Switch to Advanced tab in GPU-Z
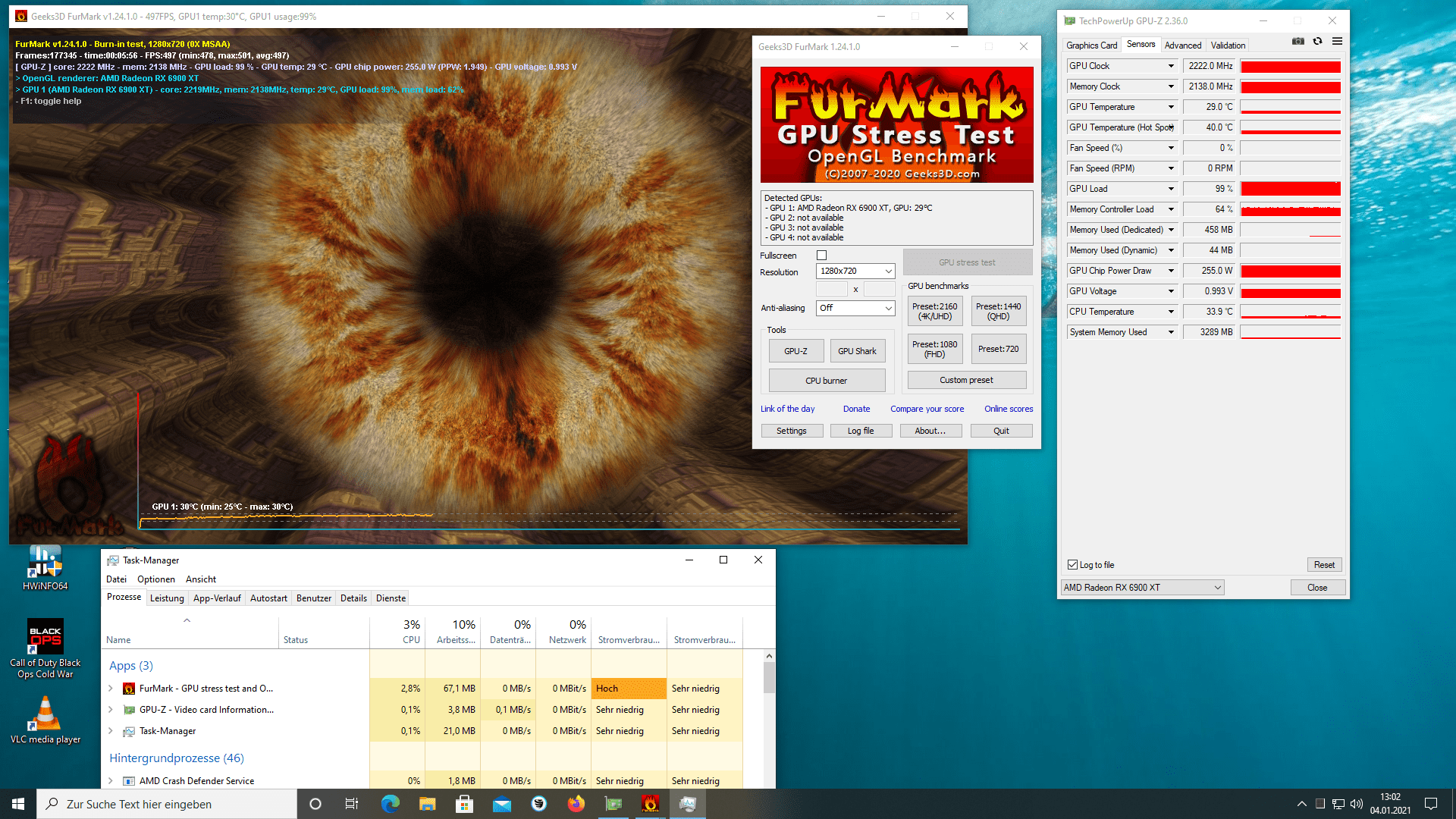The height and width of the screenshot is (819, 1456). coord(1182,45)
